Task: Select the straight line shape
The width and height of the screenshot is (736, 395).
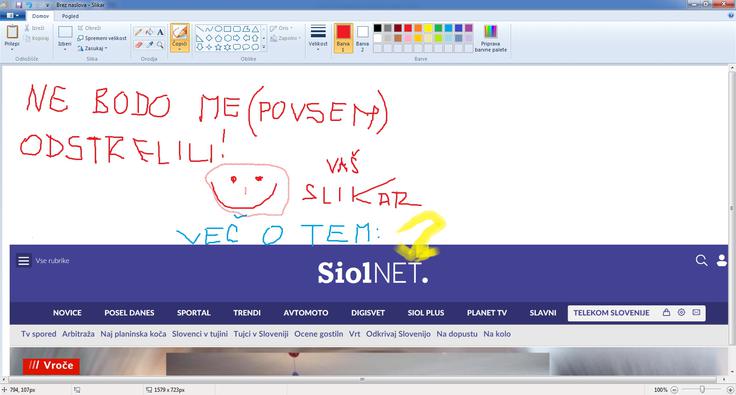Action: 200,29
